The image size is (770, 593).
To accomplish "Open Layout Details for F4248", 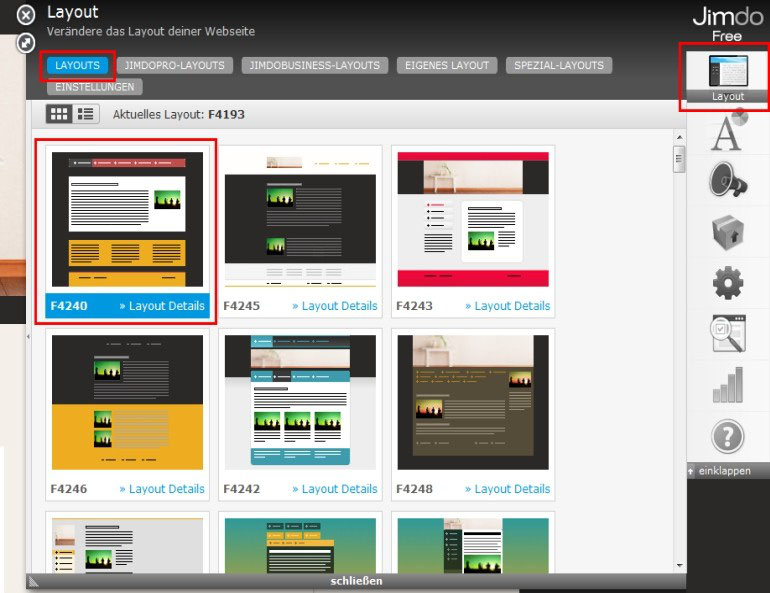I will click(508, 489).
